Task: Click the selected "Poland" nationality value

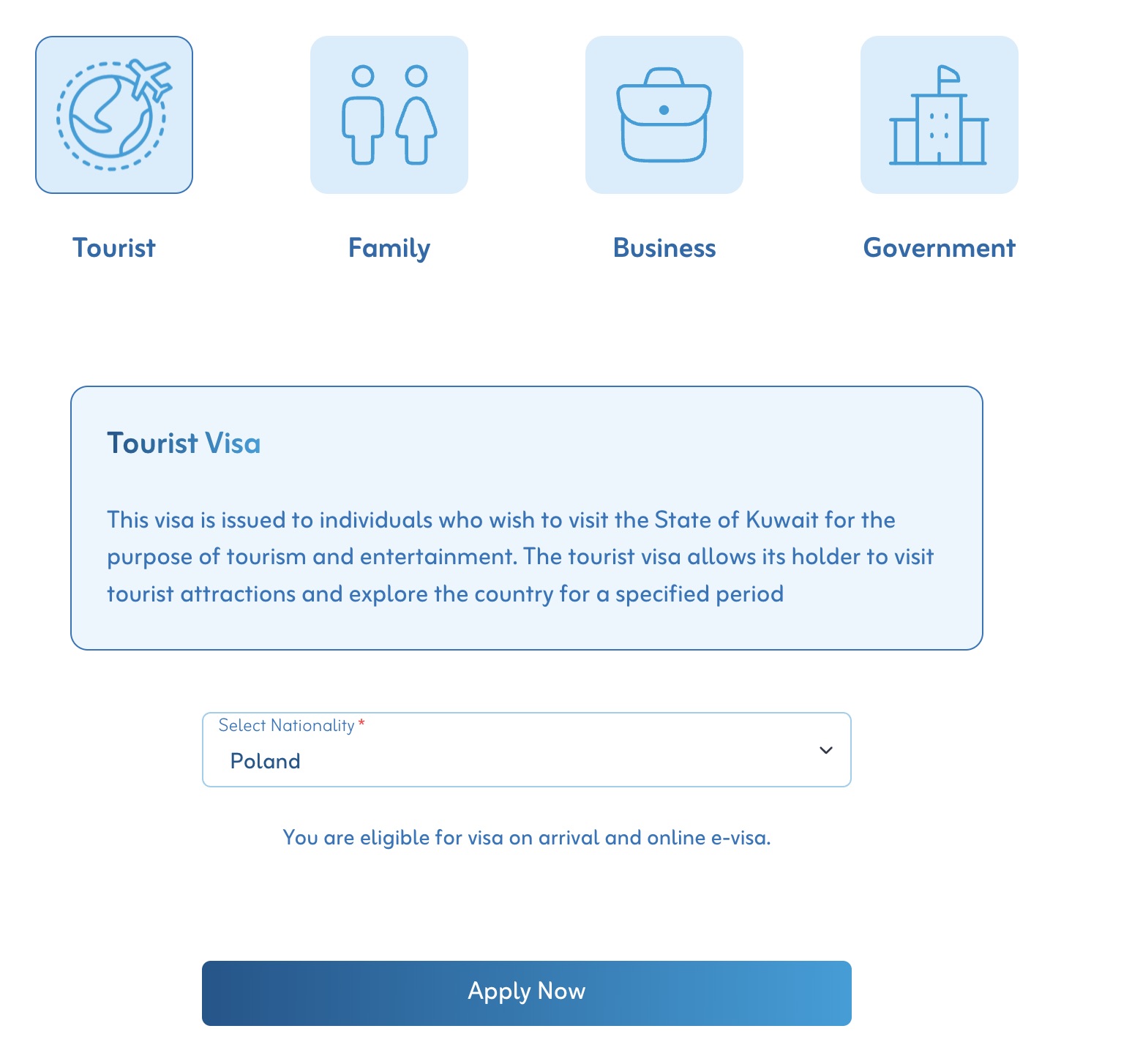Action: pyautogui.click(x=265, y=761)
